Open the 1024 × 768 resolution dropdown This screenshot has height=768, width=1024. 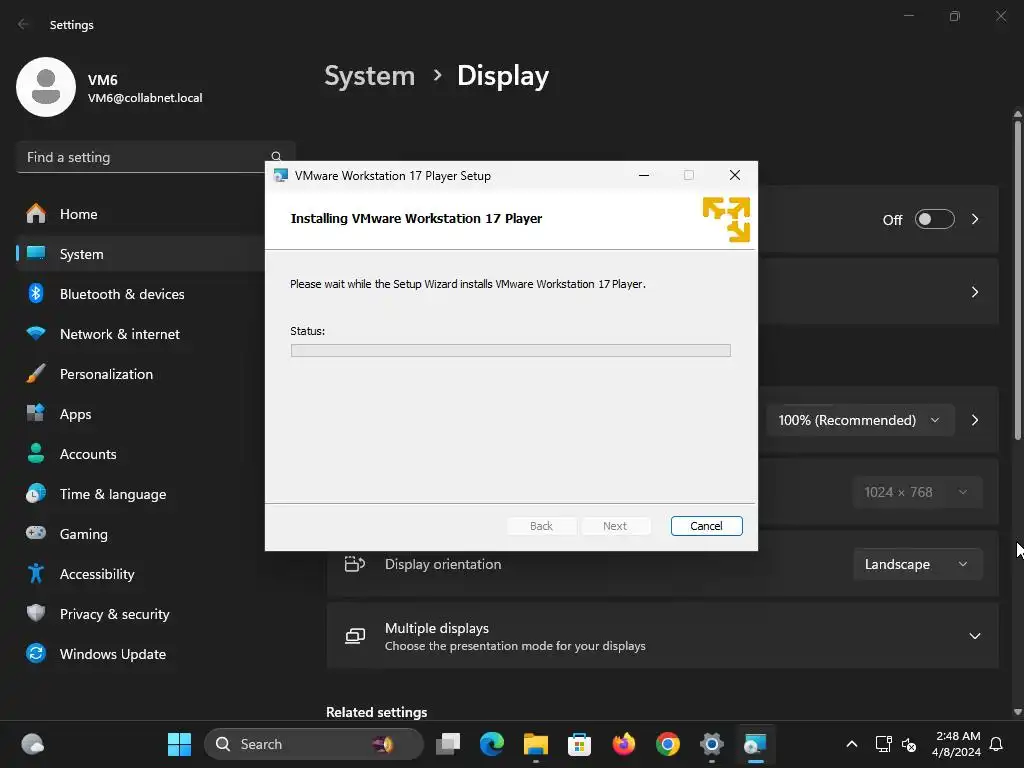click(x=917, y=492)
